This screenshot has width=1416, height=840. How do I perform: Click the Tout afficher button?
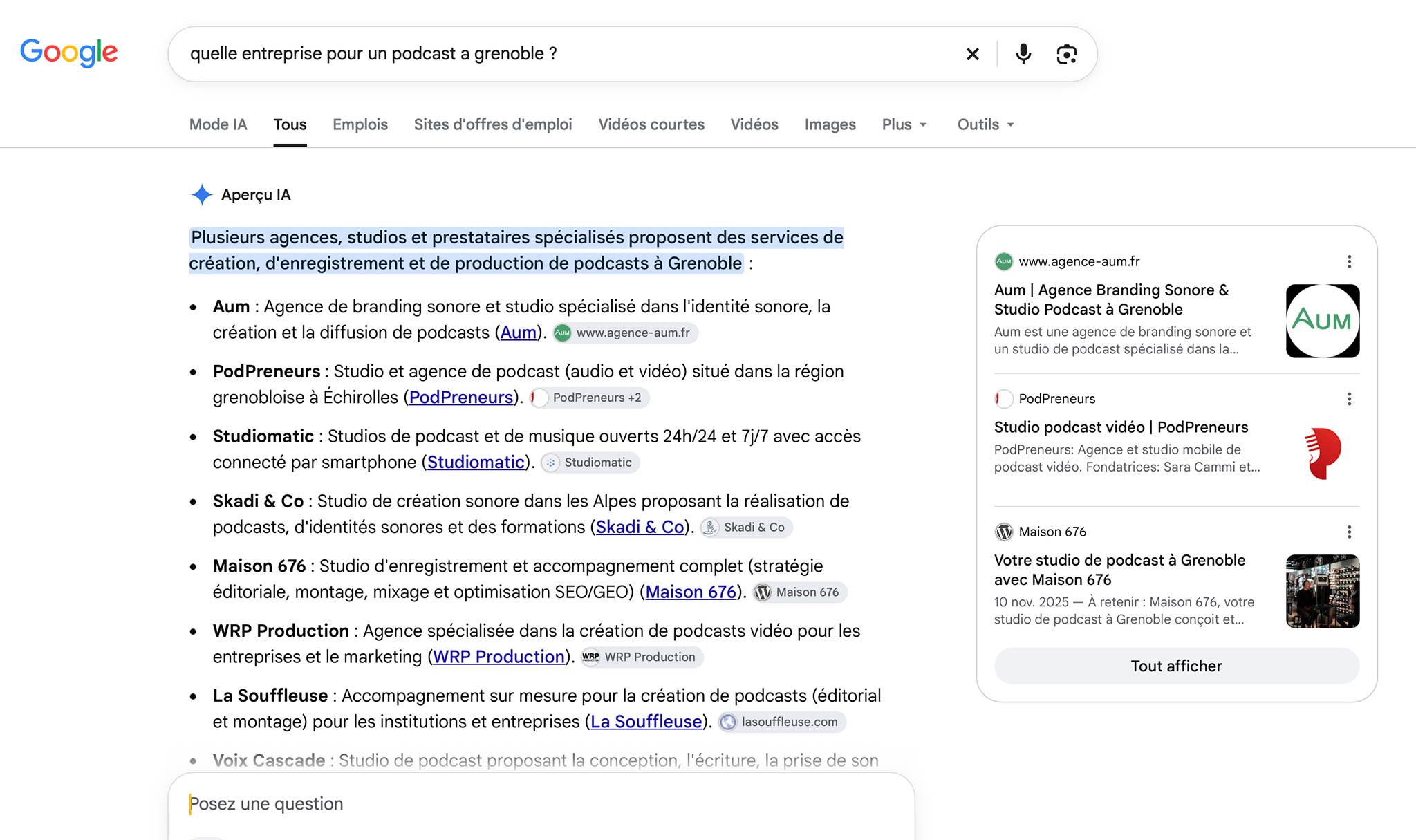coord(1177,666)
